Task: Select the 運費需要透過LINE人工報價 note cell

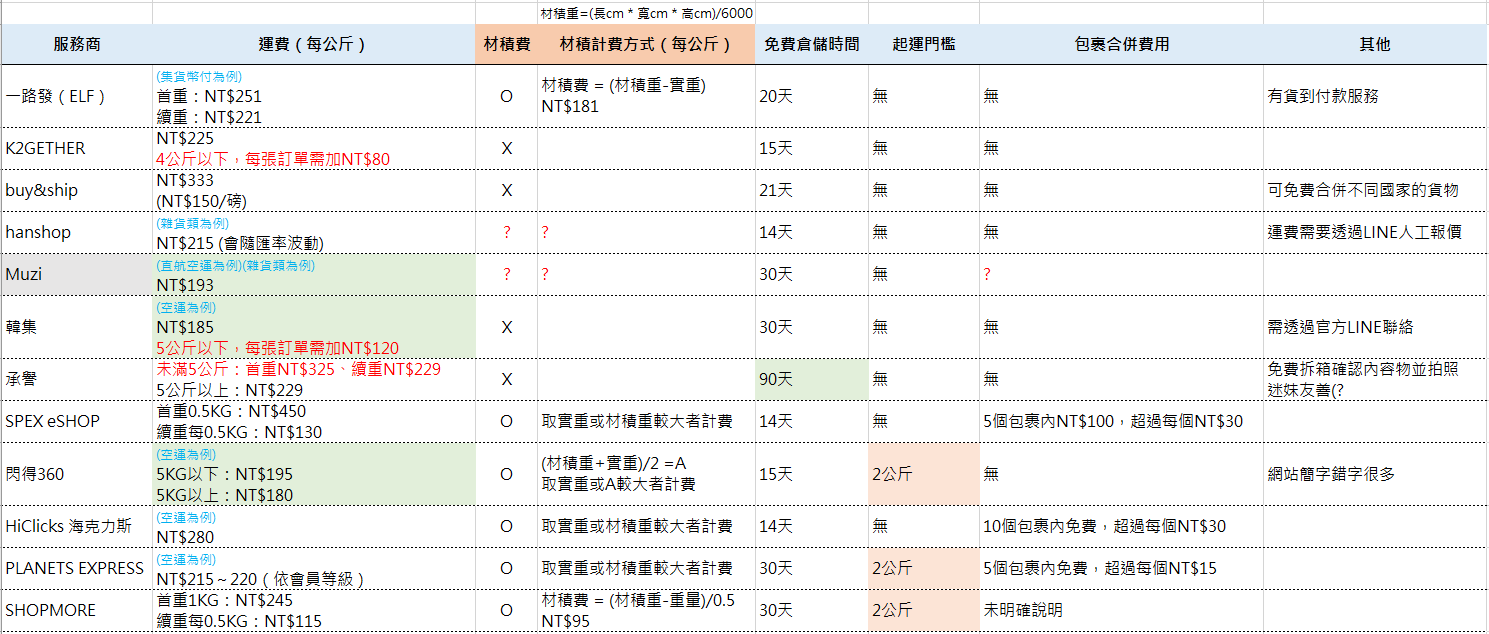Action: (1375, 232)
